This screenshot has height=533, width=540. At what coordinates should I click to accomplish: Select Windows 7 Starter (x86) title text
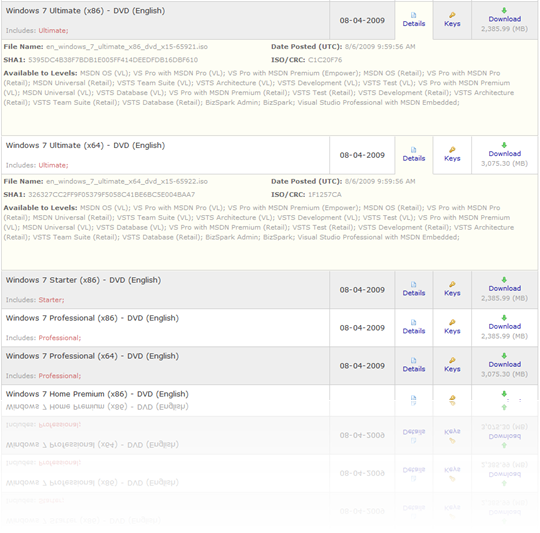[x=83, y=280]
